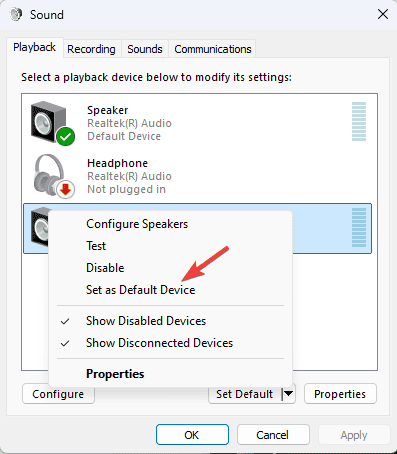Screen dimensions: 397x454
Task: Toggle Show Disabled Devices option
Action: [146, 321]
